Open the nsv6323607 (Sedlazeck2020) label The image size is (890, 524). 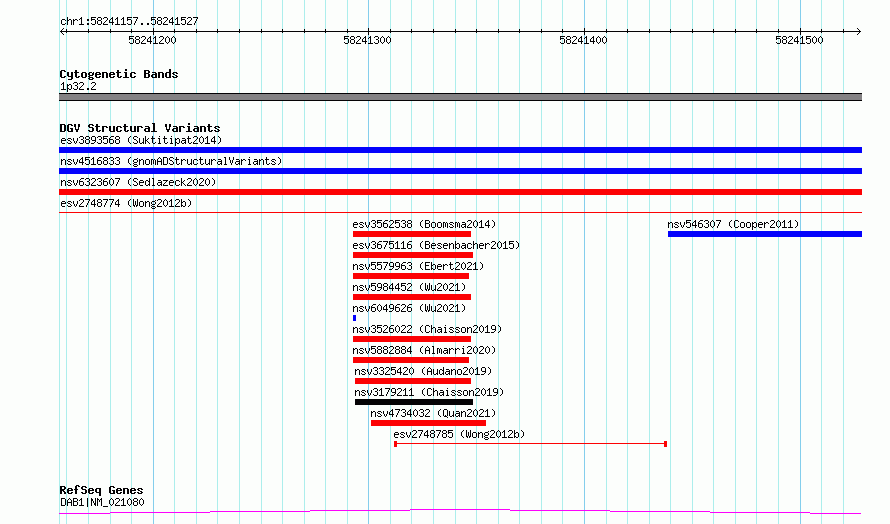pos(138,182)
